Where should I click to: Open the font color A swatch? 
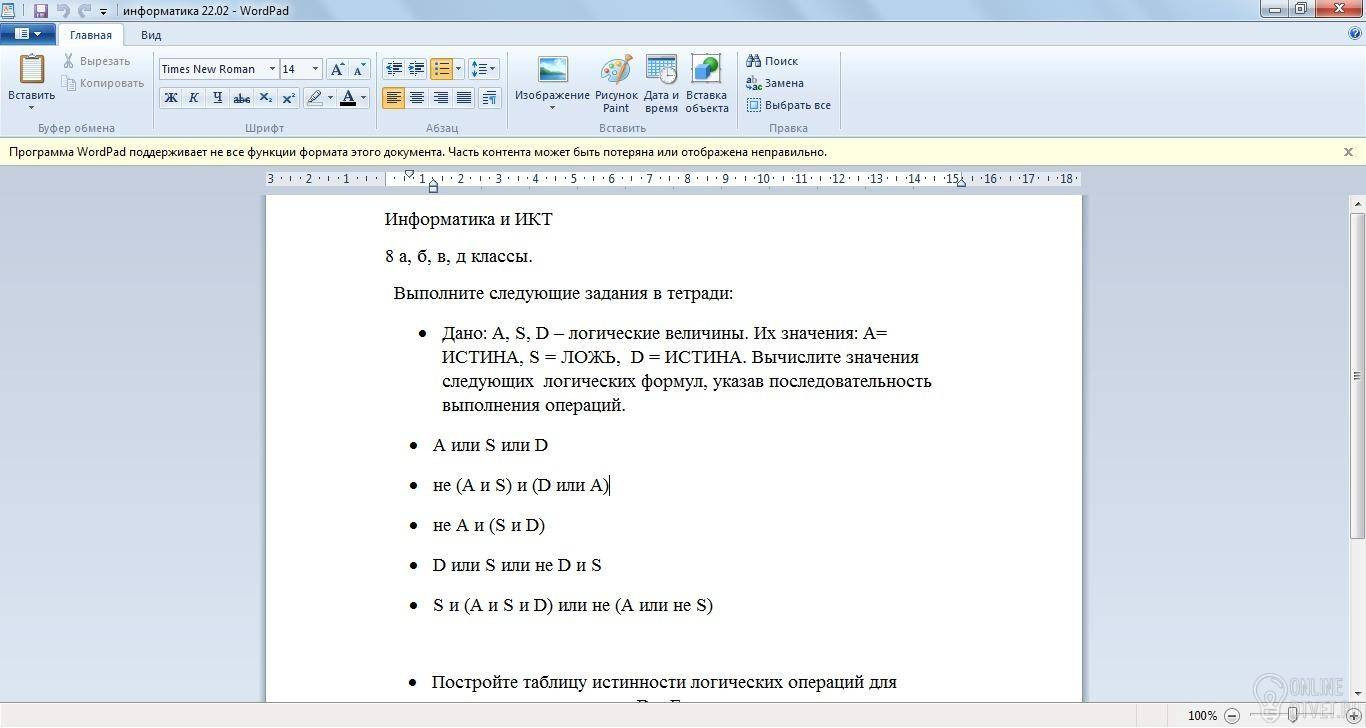[348, 98]
